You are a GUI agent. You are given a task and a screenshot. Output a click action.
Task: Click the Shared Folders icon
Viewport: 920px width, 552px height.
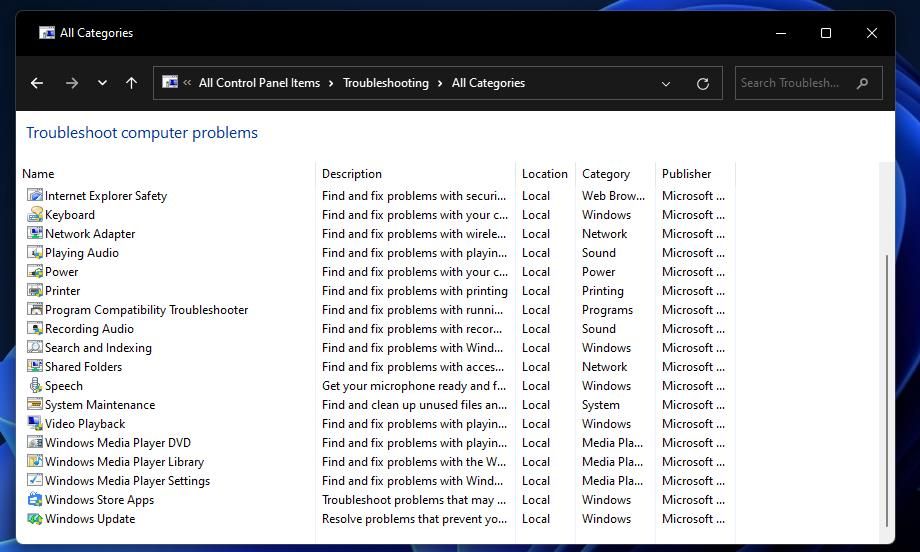(35, 367)
